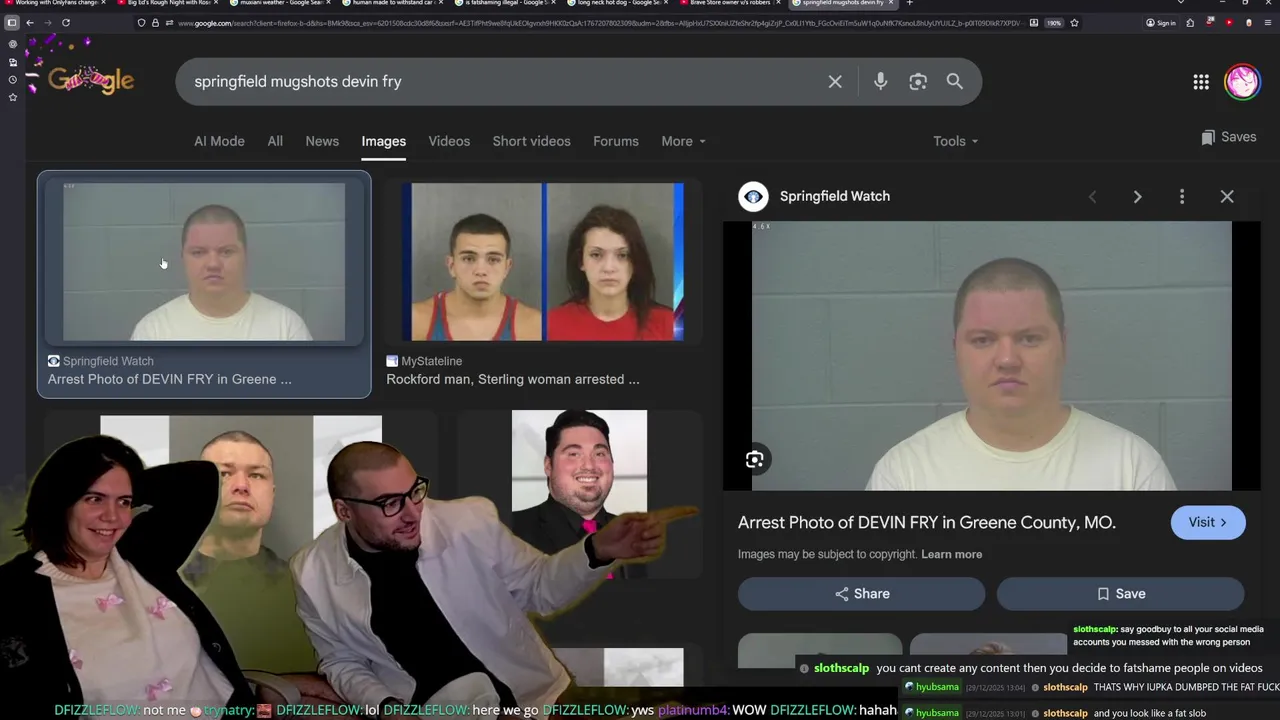Open large preview of Devin Fry mugshot
1280x720 pixels.
point(992,356)
